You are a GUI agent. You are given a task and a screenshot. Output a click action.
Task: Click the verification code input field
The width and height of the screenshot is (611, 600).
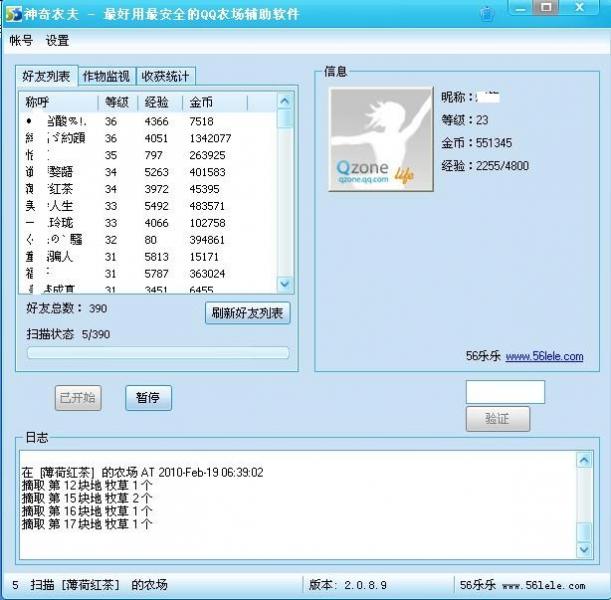(x=505, y=392)
